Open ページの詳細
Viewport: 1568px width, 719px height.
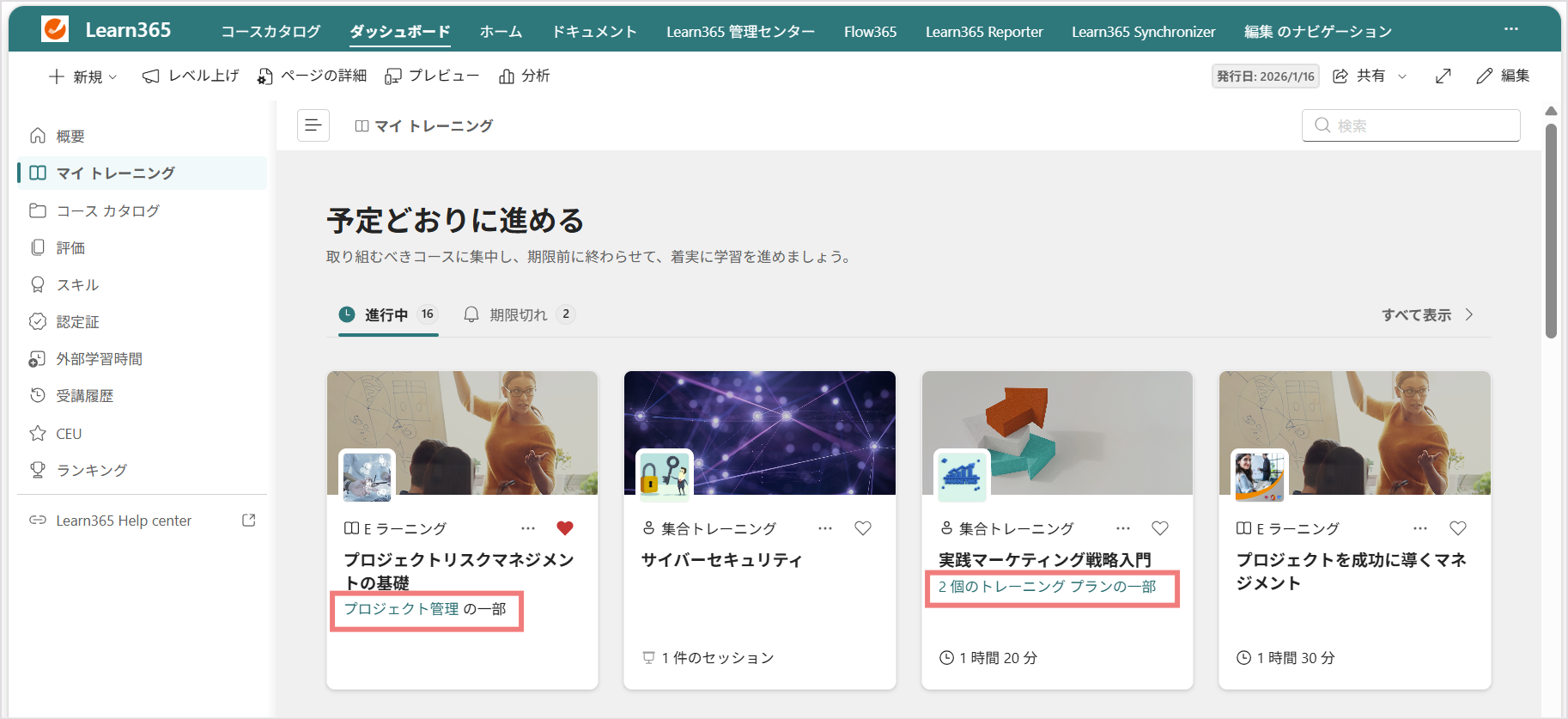pyautogui.click(x=312, y=76)
